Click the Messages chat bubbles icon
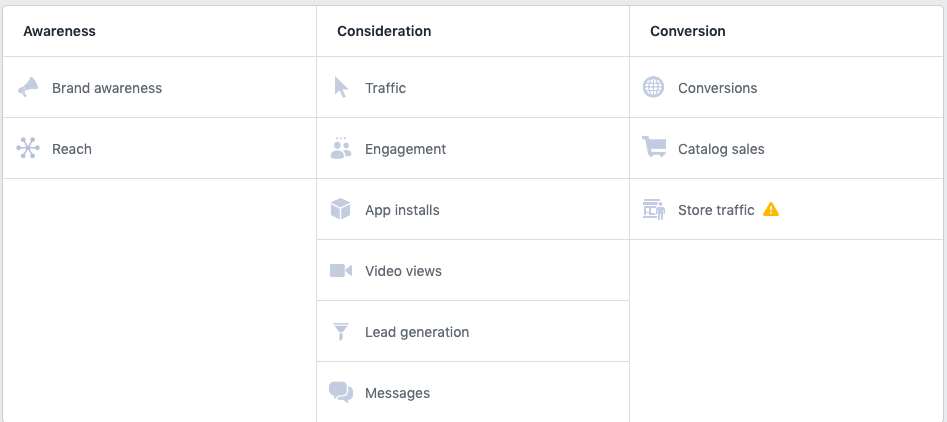The height and width of the screenshot is (422, 947). pos(341,392)
